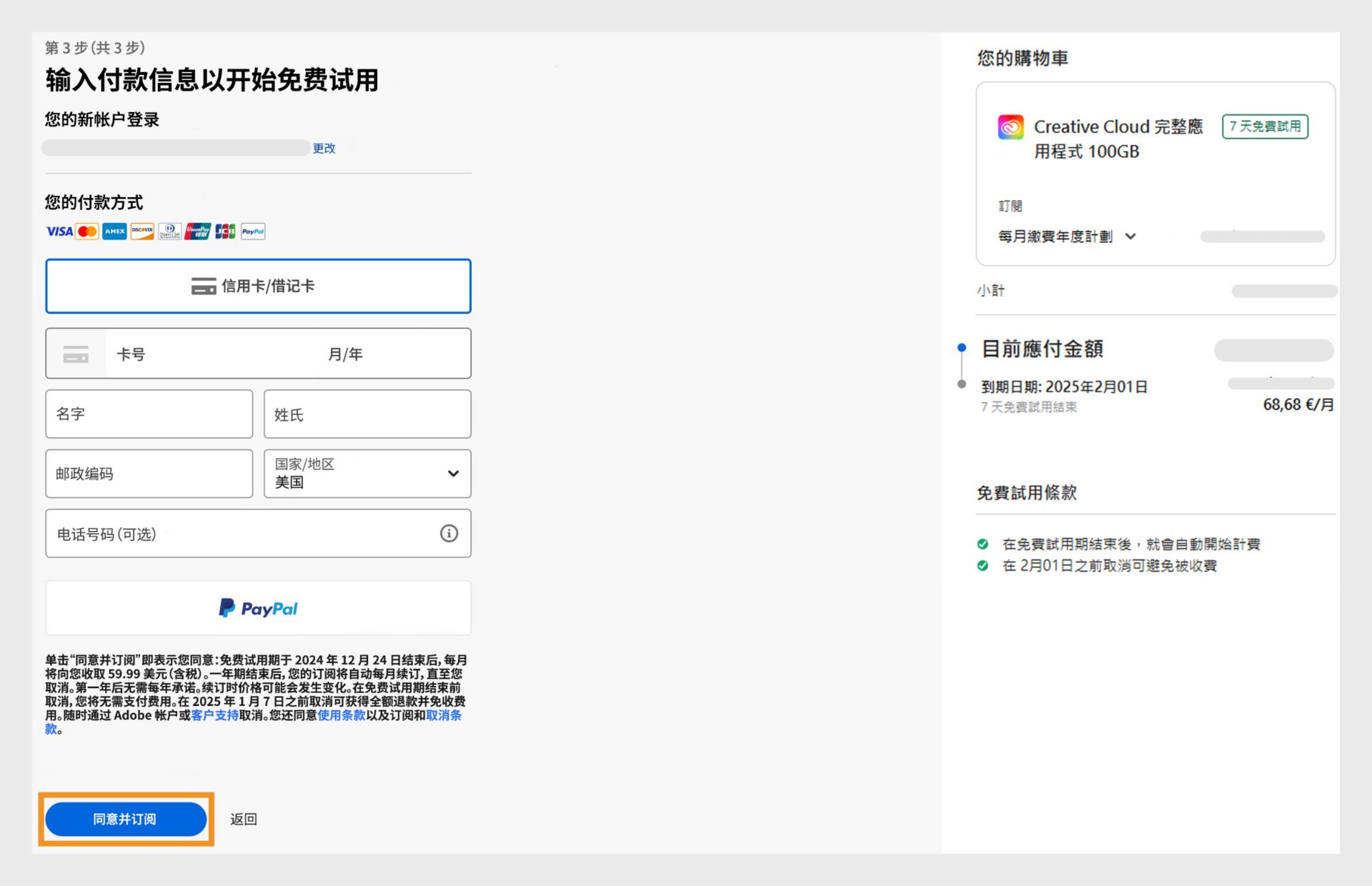Click the Discover card logo

click(x=142, y=232)
